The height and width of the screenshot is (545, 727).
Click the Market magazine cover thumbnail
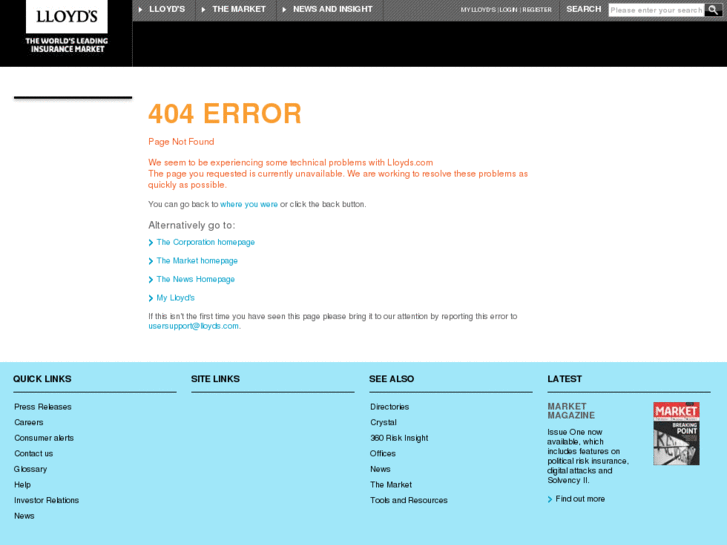coord(676,434)
